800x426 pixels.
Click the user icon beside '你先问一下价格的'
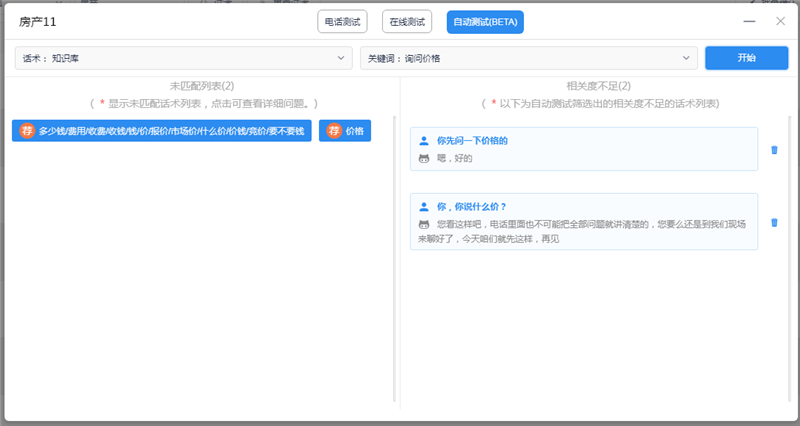pyautogui.click(x=424, y=141)
